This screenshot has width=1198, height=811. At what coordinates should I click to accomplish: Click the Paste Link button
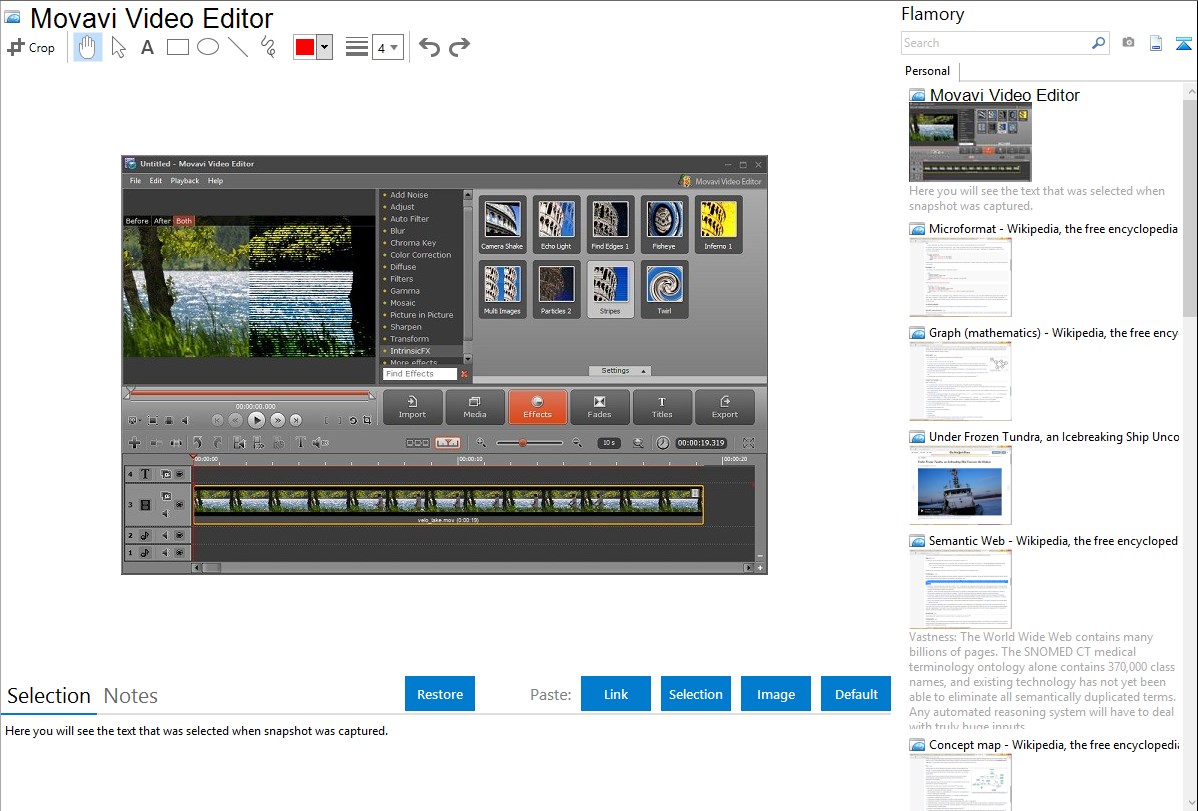click(616, 694)
